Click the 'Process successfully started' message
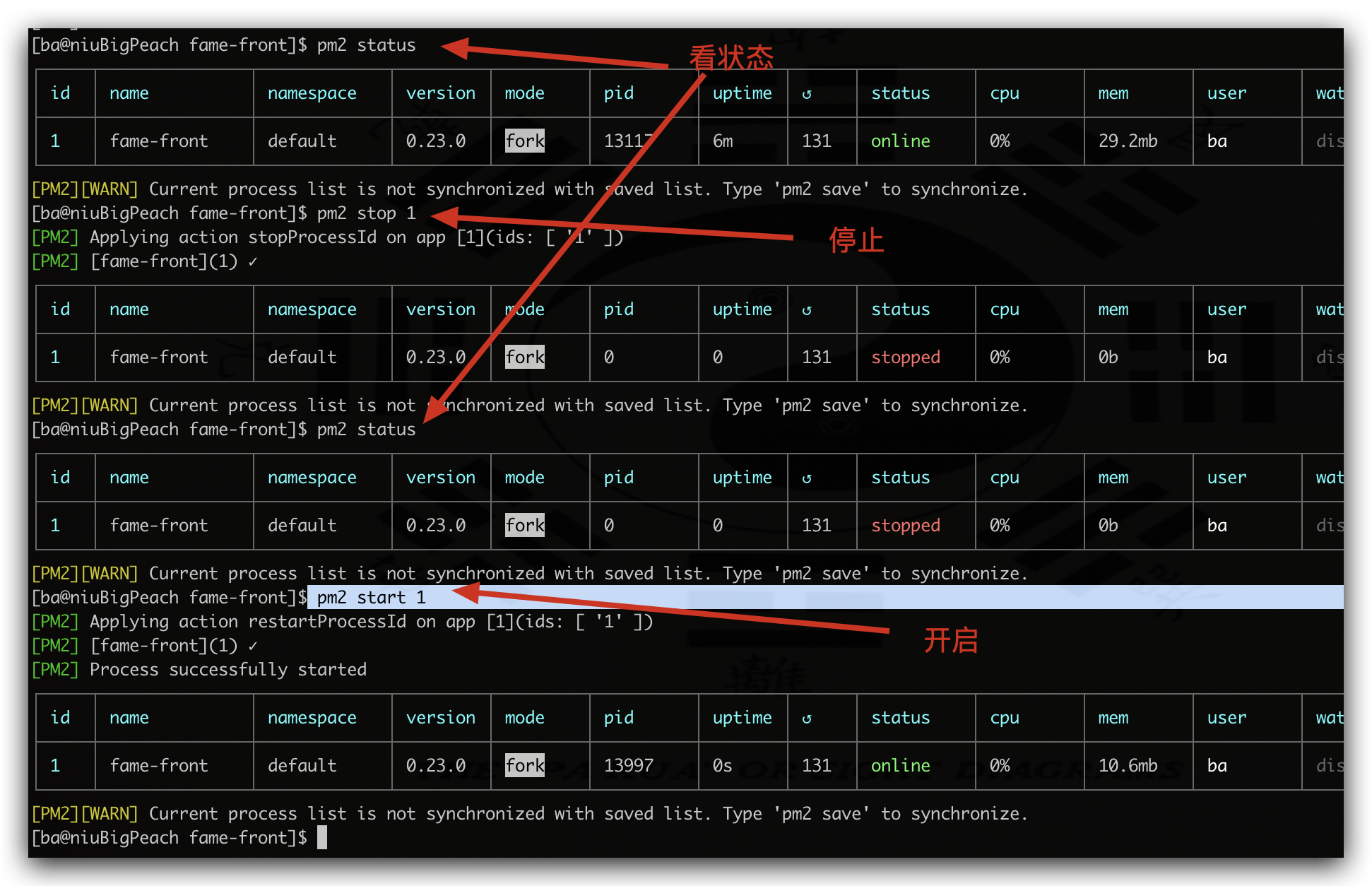The image size is (1372, 886). pos(227,670)
